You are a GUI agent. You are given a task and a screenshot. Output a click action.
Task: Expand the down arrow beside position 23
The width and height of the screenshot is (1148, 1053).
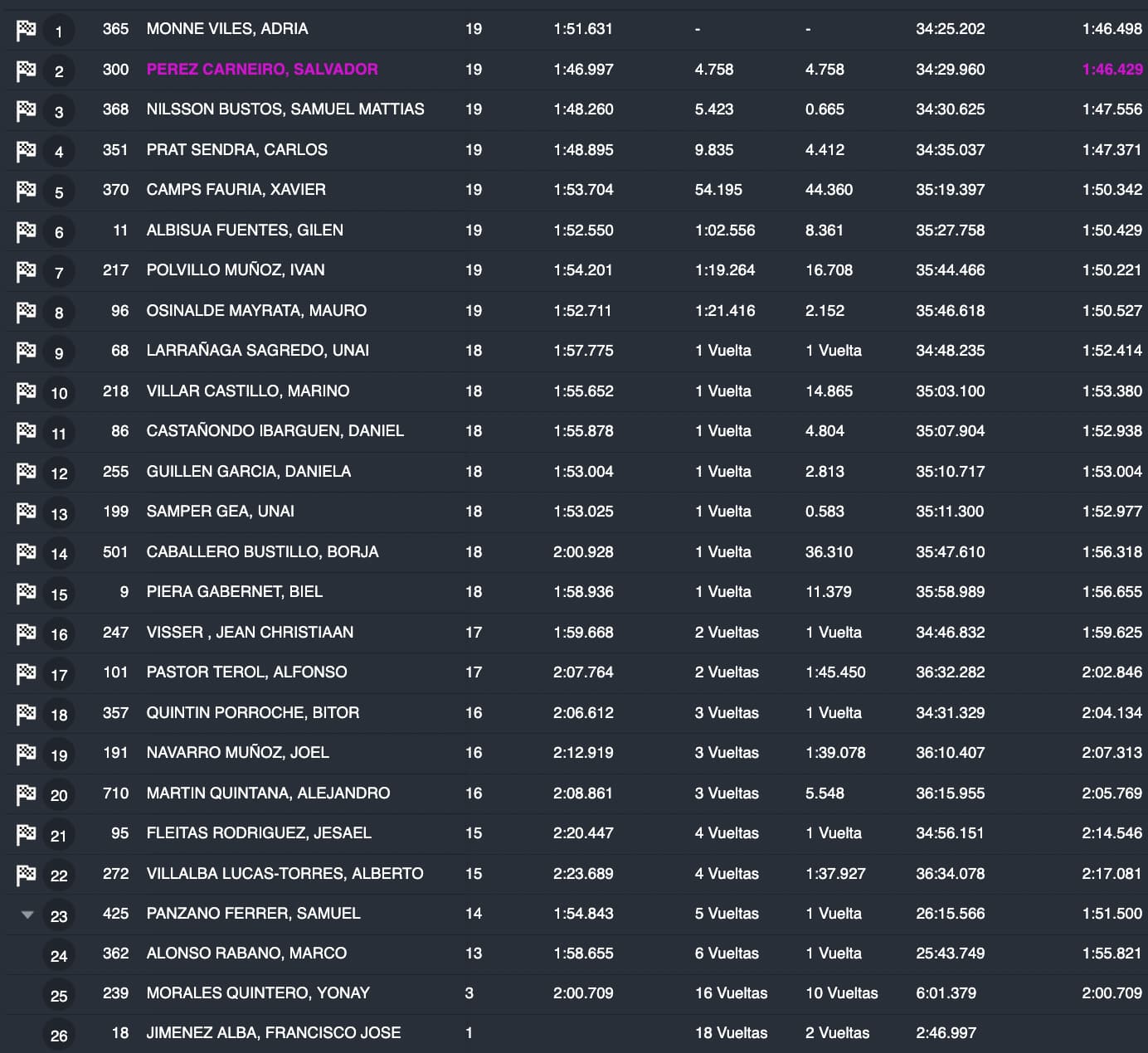coord(27,915)
